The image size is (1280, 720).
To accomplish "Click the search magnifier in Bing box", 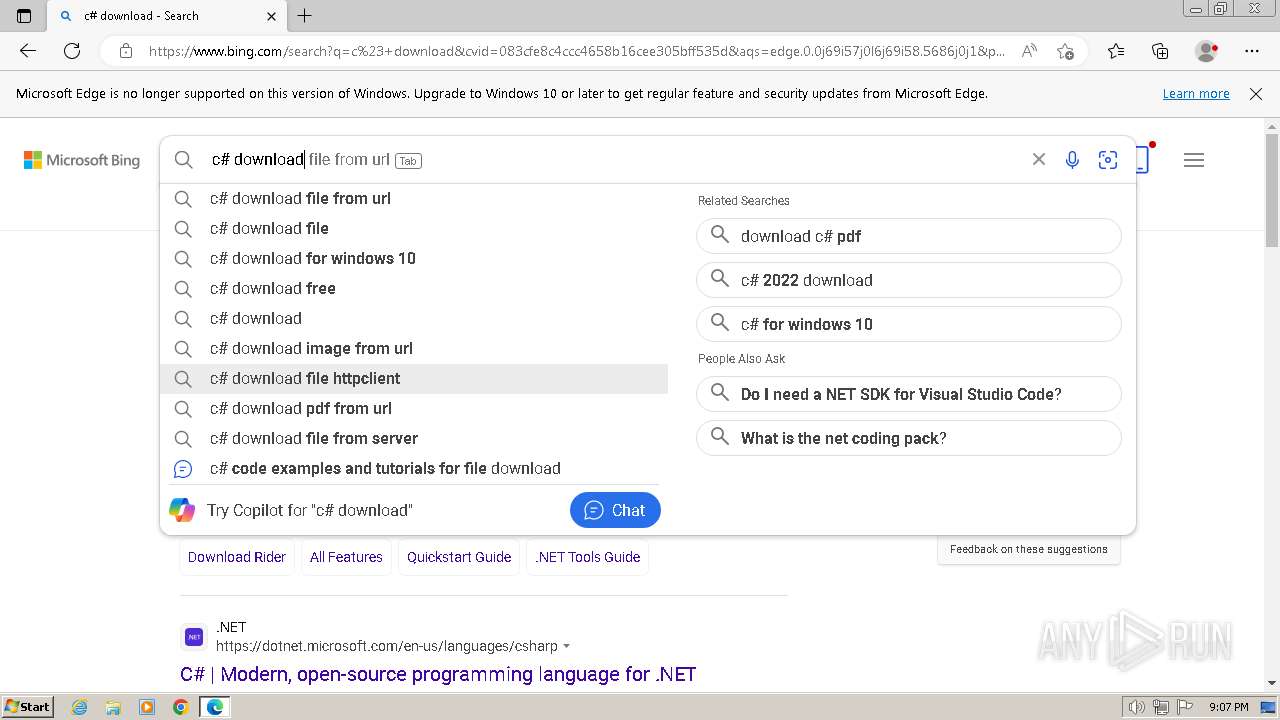I will (184, 160).
